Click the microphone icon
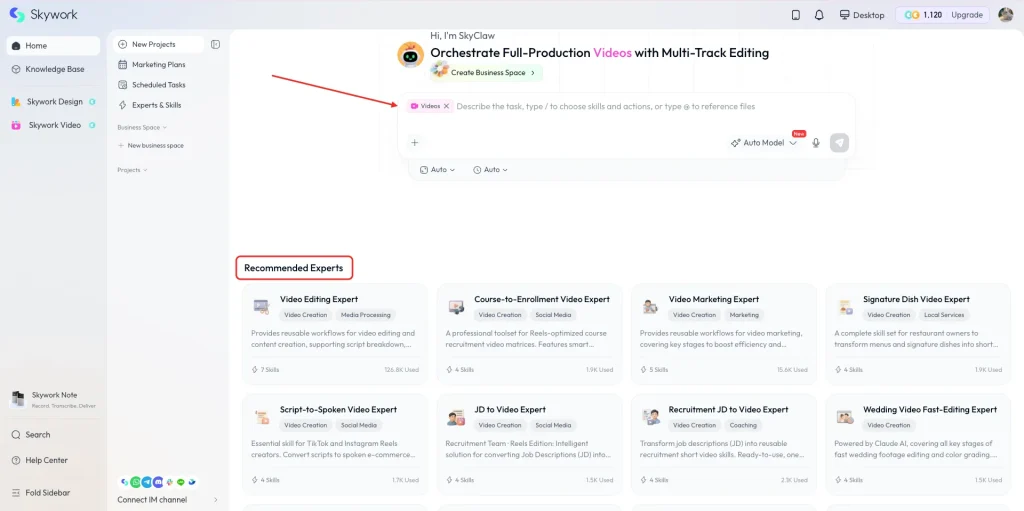Image resolution: width=1024 pixels, height=511 pixels. click(x=816, y=142)
